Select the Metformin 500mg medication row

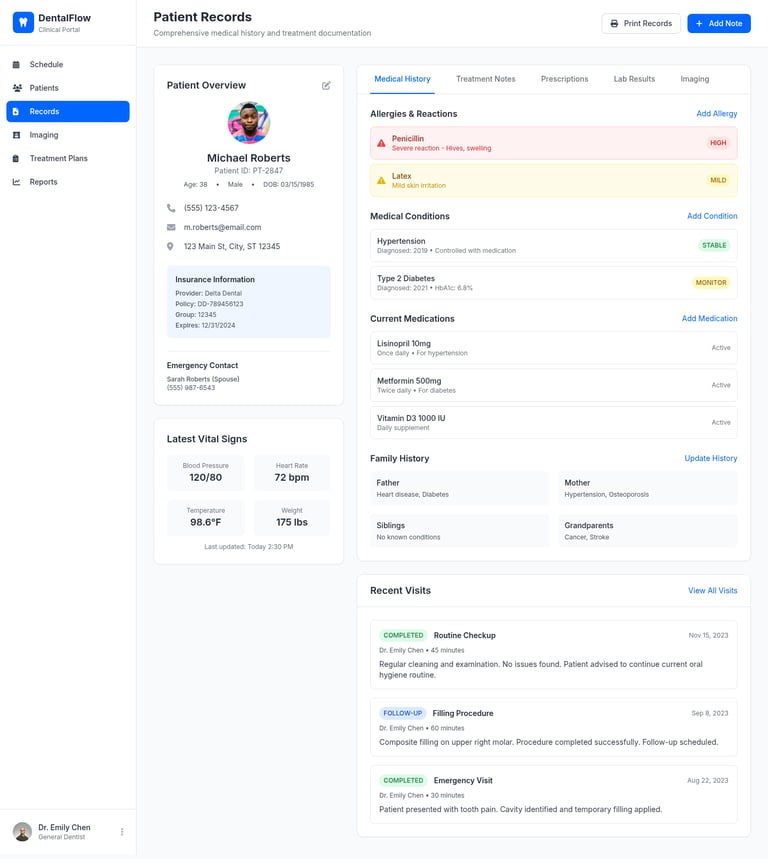point(553,385)
